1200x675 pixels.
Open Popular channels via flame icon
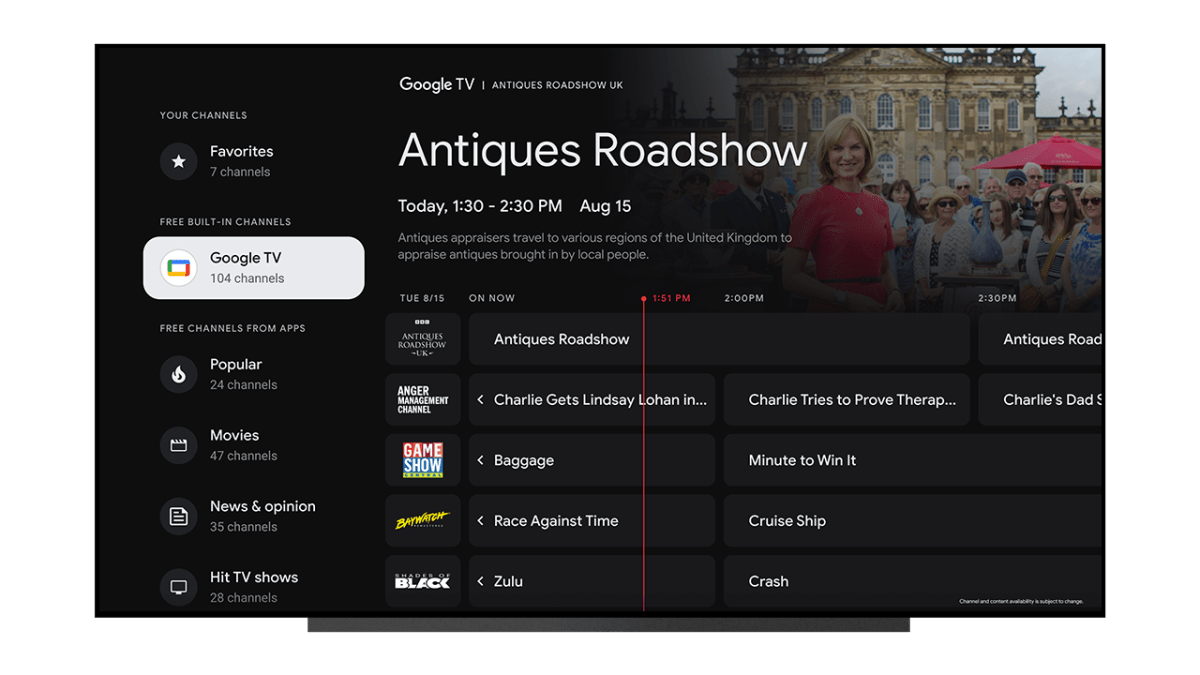(x=178, y=374)
